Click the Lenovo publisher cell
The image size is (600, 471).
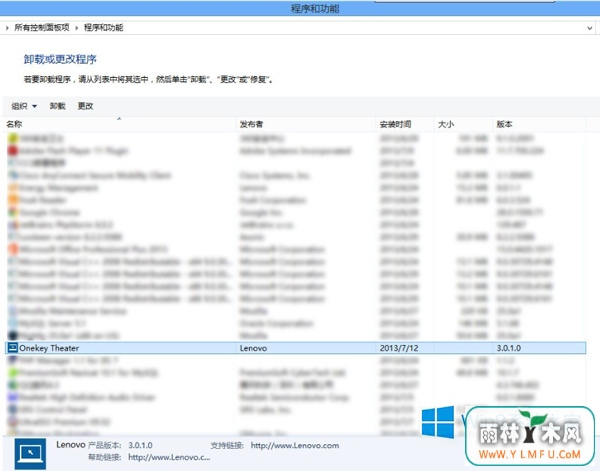click(253, 348)
